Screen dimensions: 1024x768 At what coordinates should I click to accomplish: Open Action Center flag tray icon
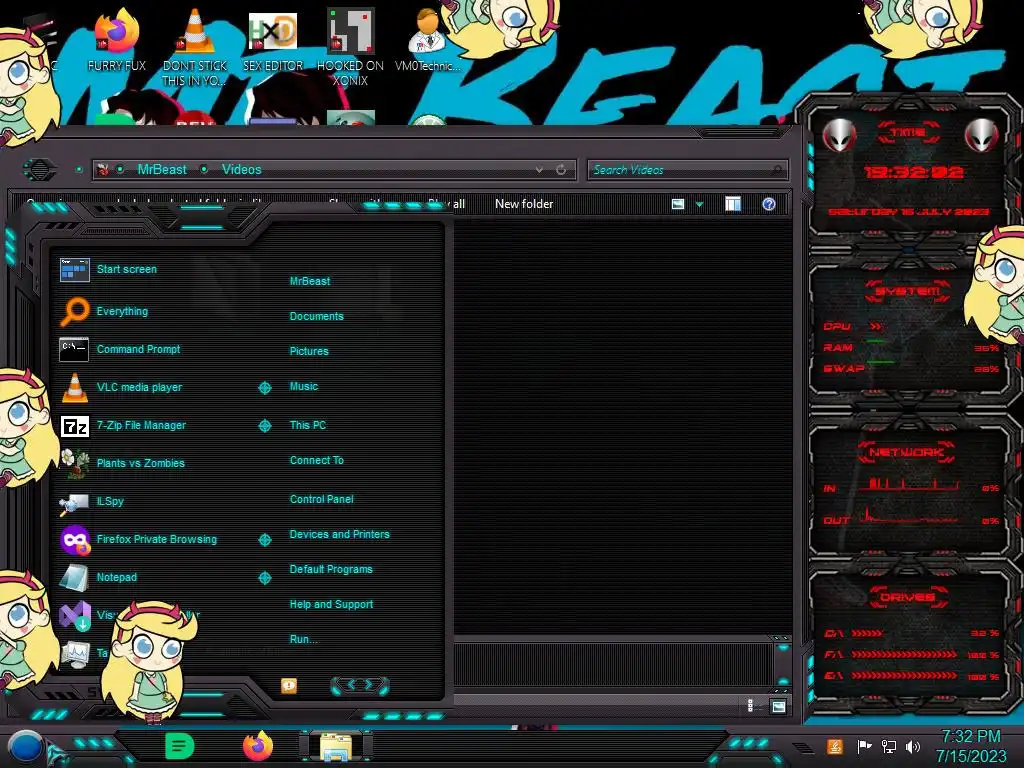(x=863, y=746)
